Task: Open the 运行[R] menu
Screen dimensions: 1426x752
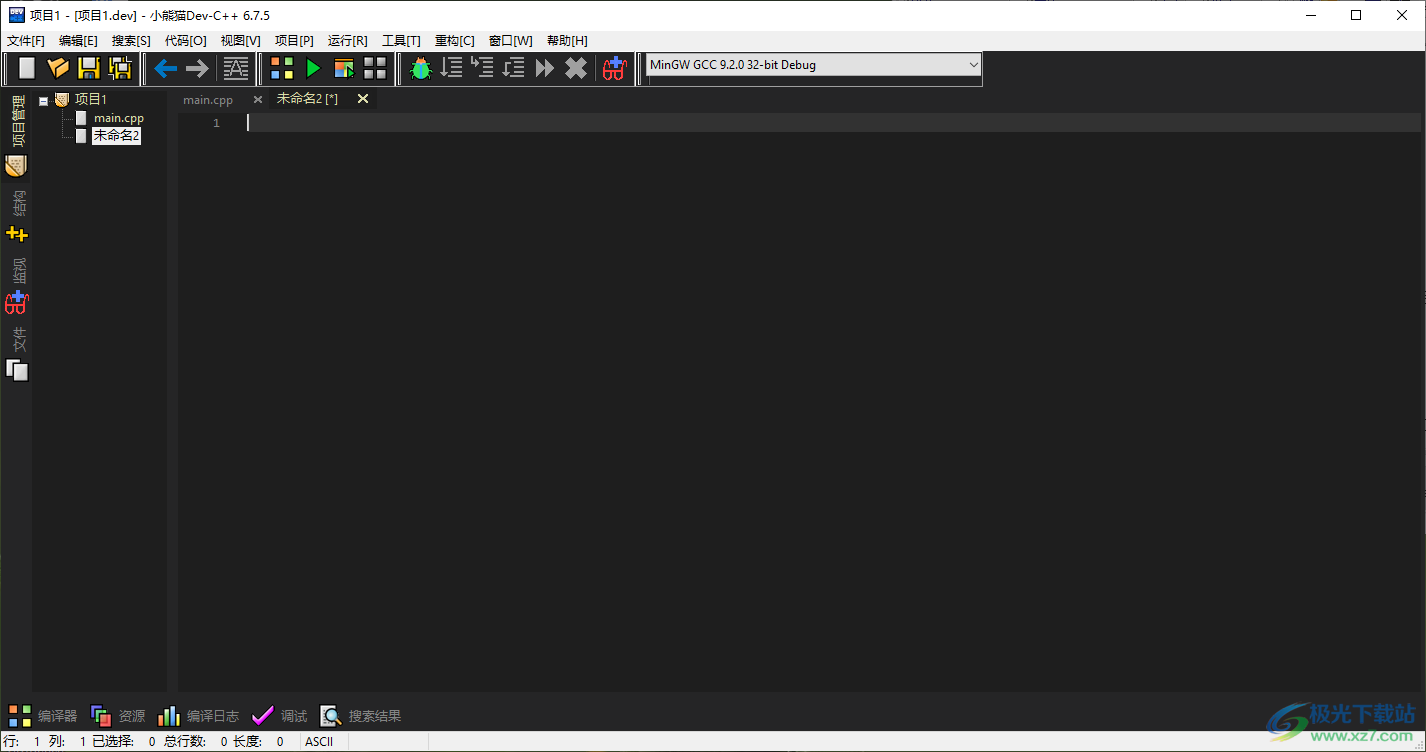Action: click(x=347, y=41)
